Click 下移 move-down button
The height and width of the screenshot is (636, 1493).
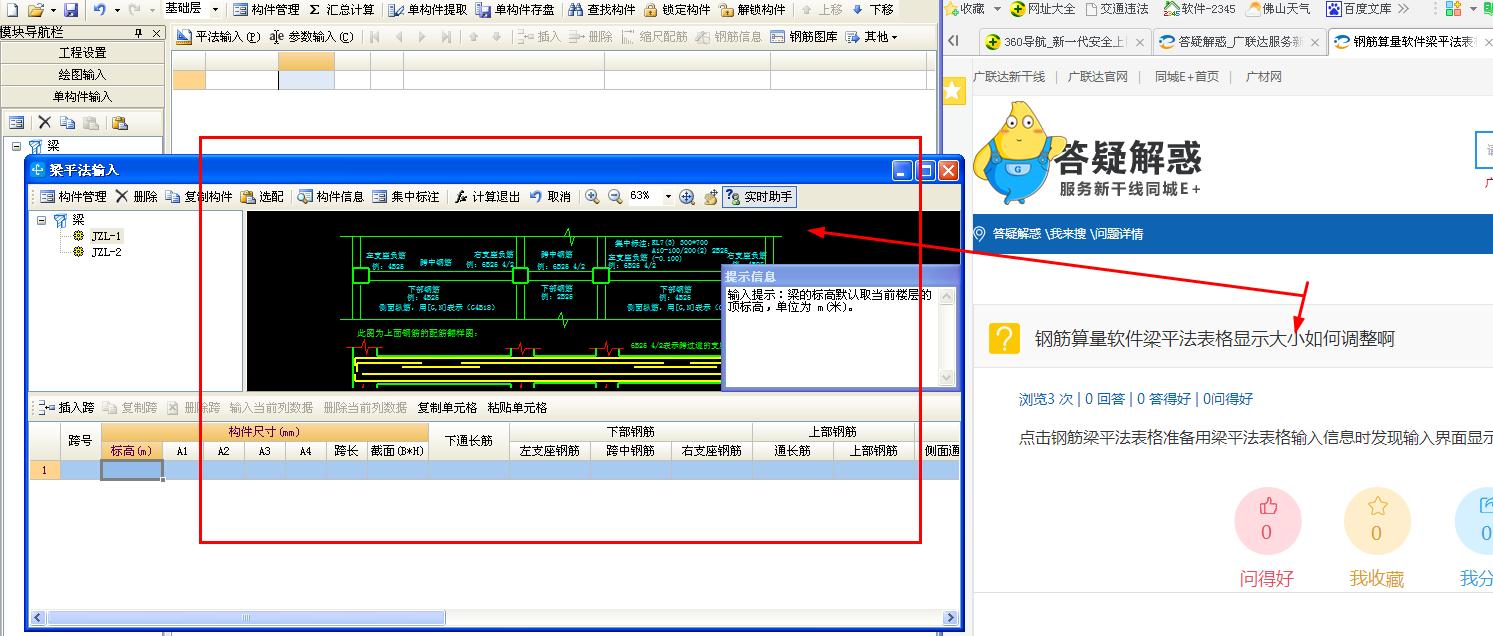873,9
